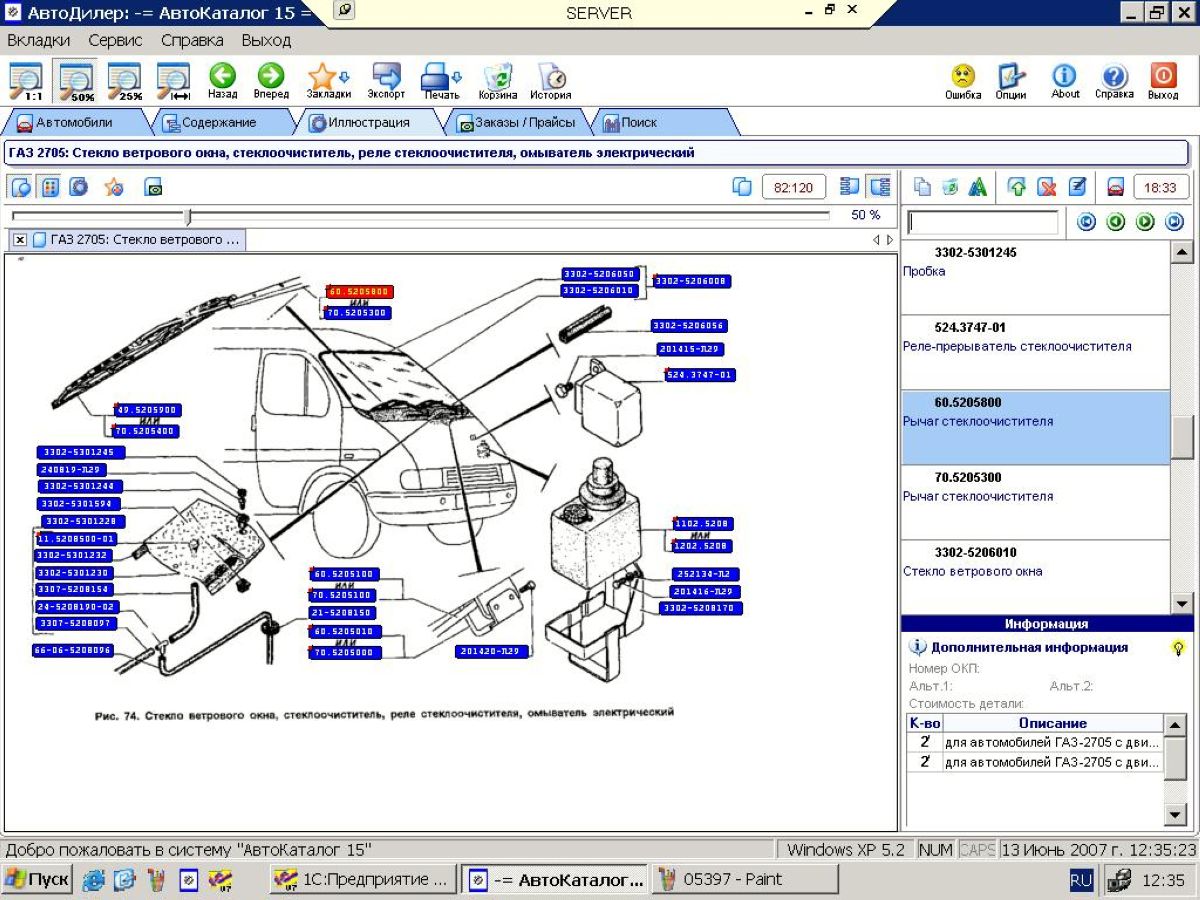Go to next record in parts list
Image resolution: width=1200 pixels, height=900 pixels.
click(x=1146, y=222)
